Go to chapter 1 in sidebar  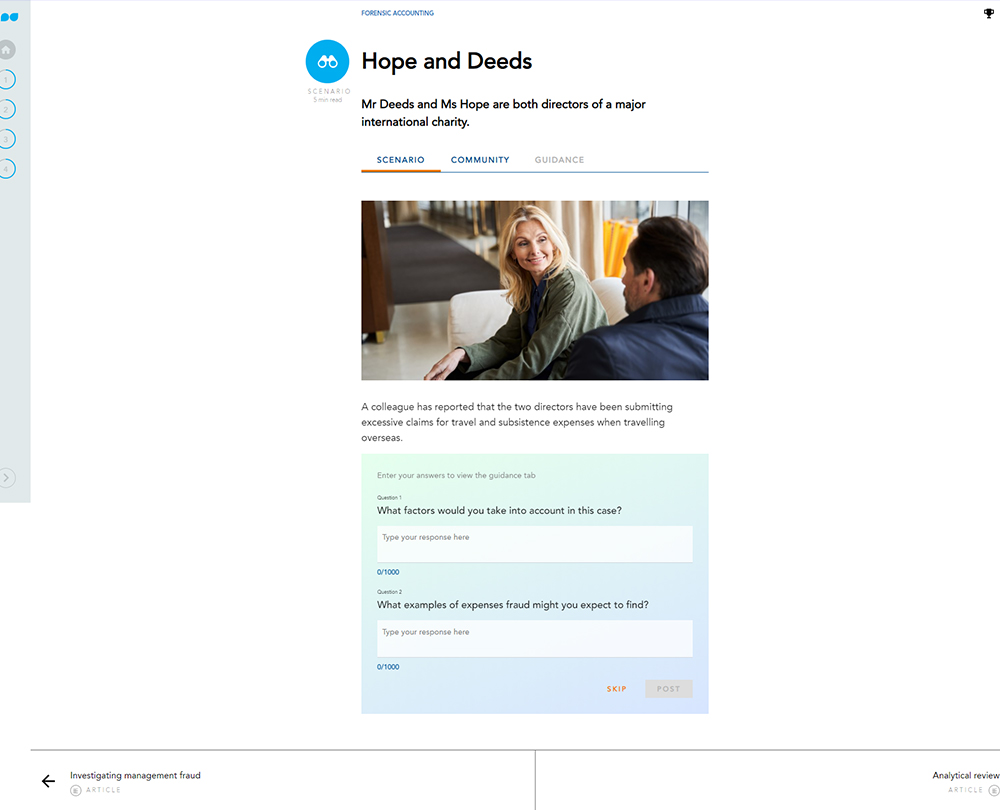point(7,79)
